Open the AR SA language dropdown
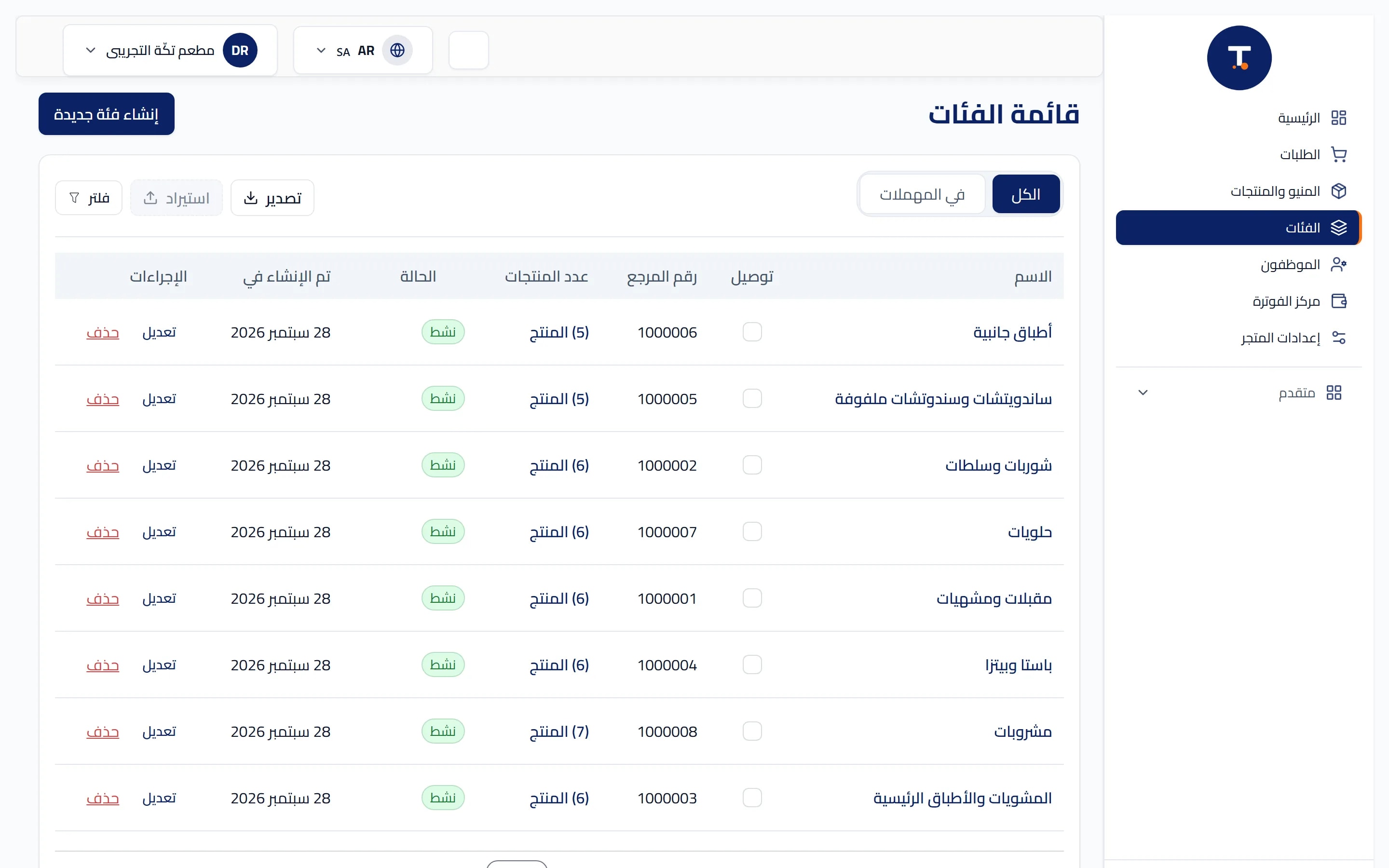 [x=363, y=51]
